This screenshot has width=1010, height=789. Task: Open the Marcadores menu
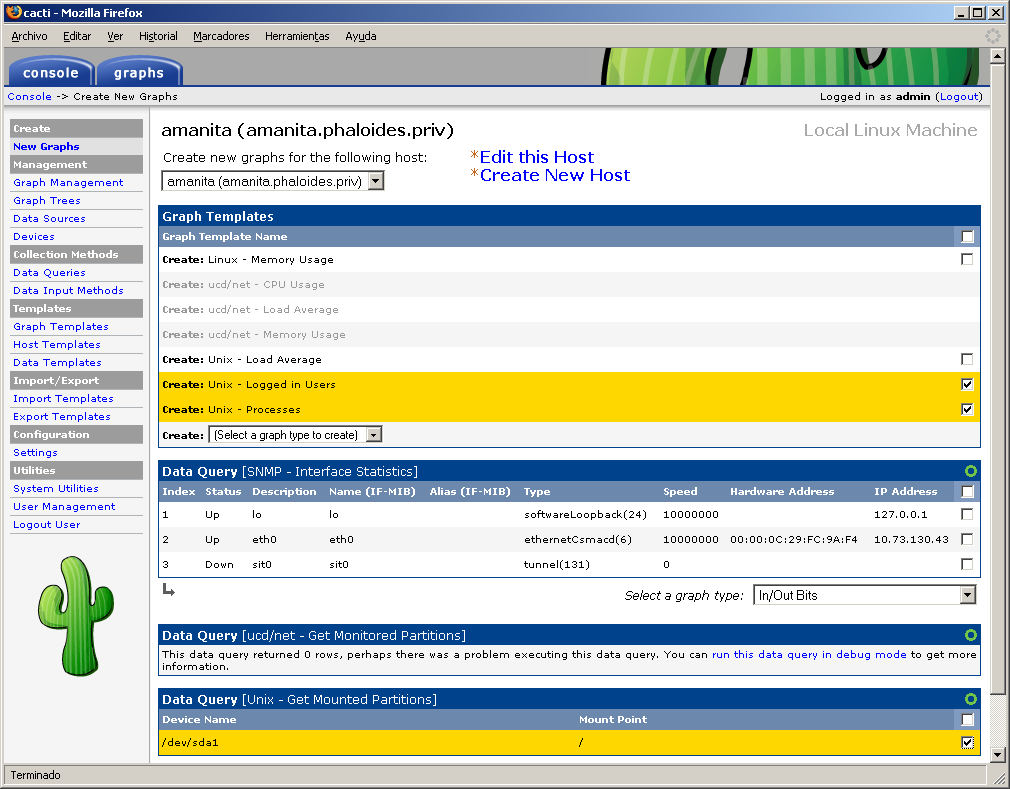click(x=221, y=36)
